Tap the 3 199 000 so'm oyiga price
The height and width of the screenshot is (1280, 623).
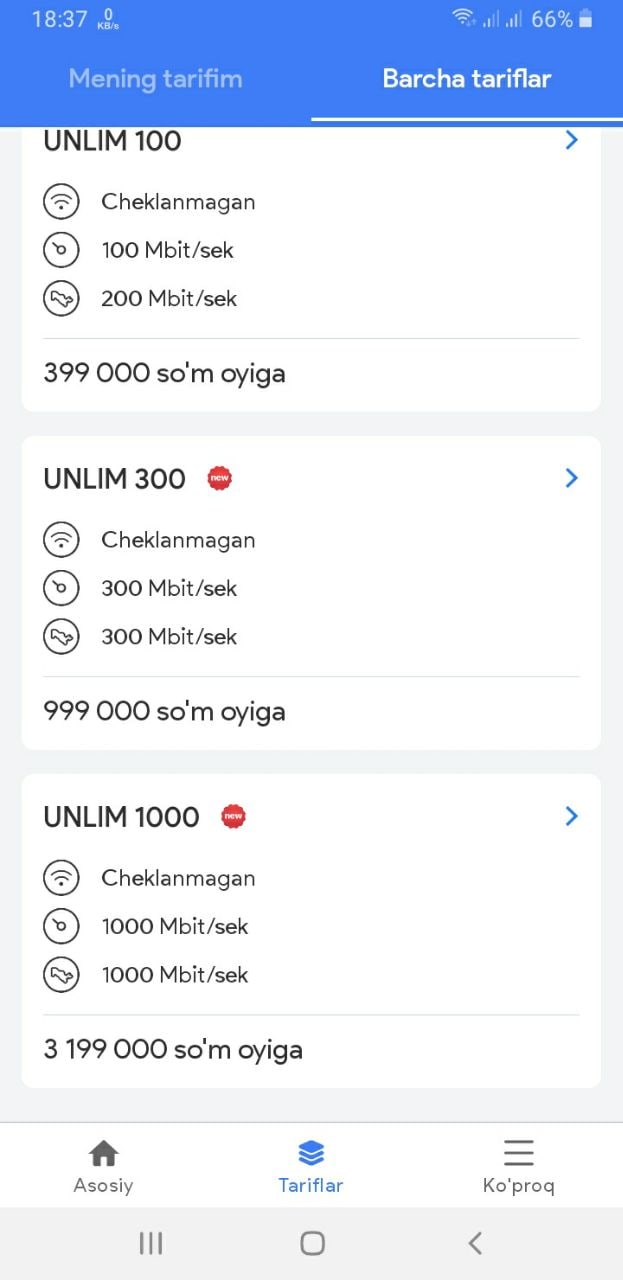click(x=173, y=1049)
